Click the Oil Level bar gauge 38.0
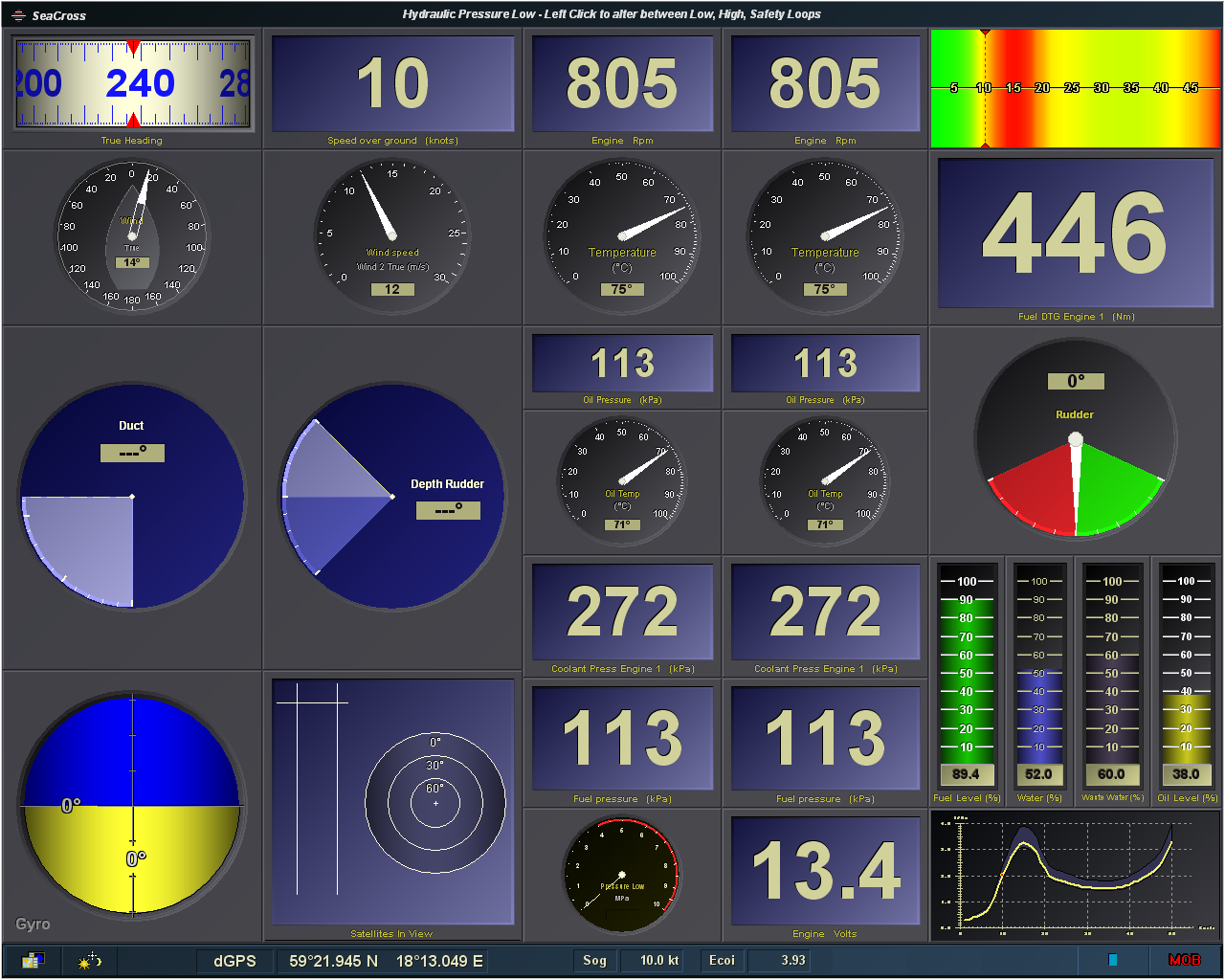The height and width of the screenshot is (980, 1225). 1186,676
